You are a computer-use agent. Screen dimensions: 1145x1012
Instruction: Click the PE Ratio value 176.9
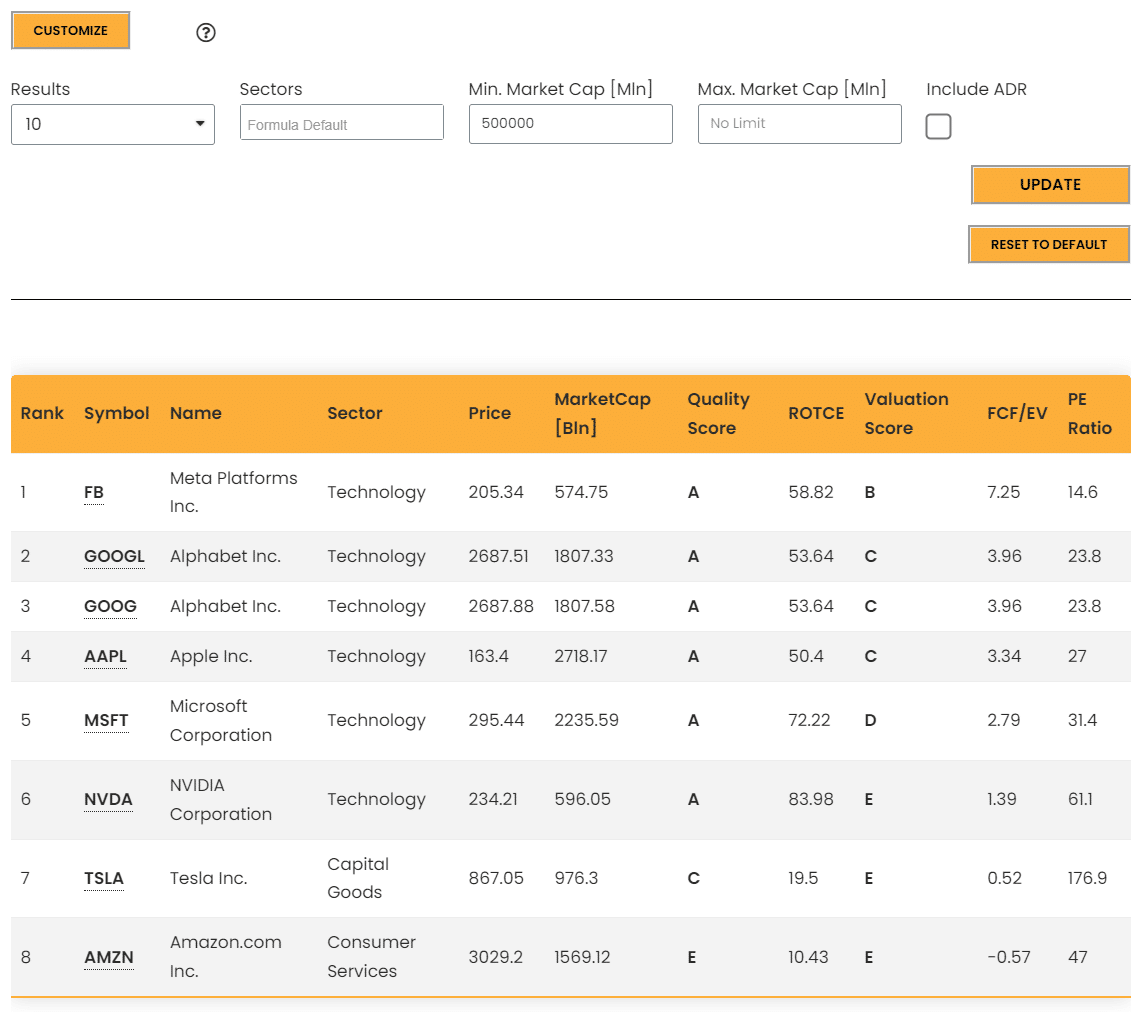pos(1087,878)
